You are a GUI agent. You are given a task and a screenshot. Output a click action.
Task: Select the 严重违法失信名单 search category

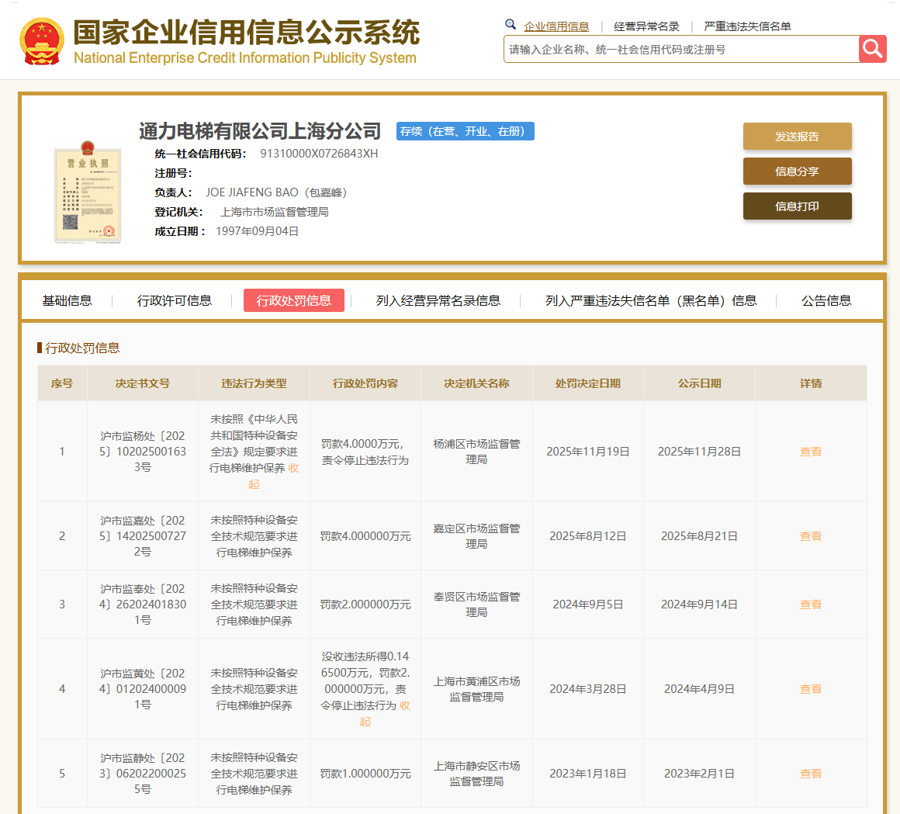[x=747, y=26]
